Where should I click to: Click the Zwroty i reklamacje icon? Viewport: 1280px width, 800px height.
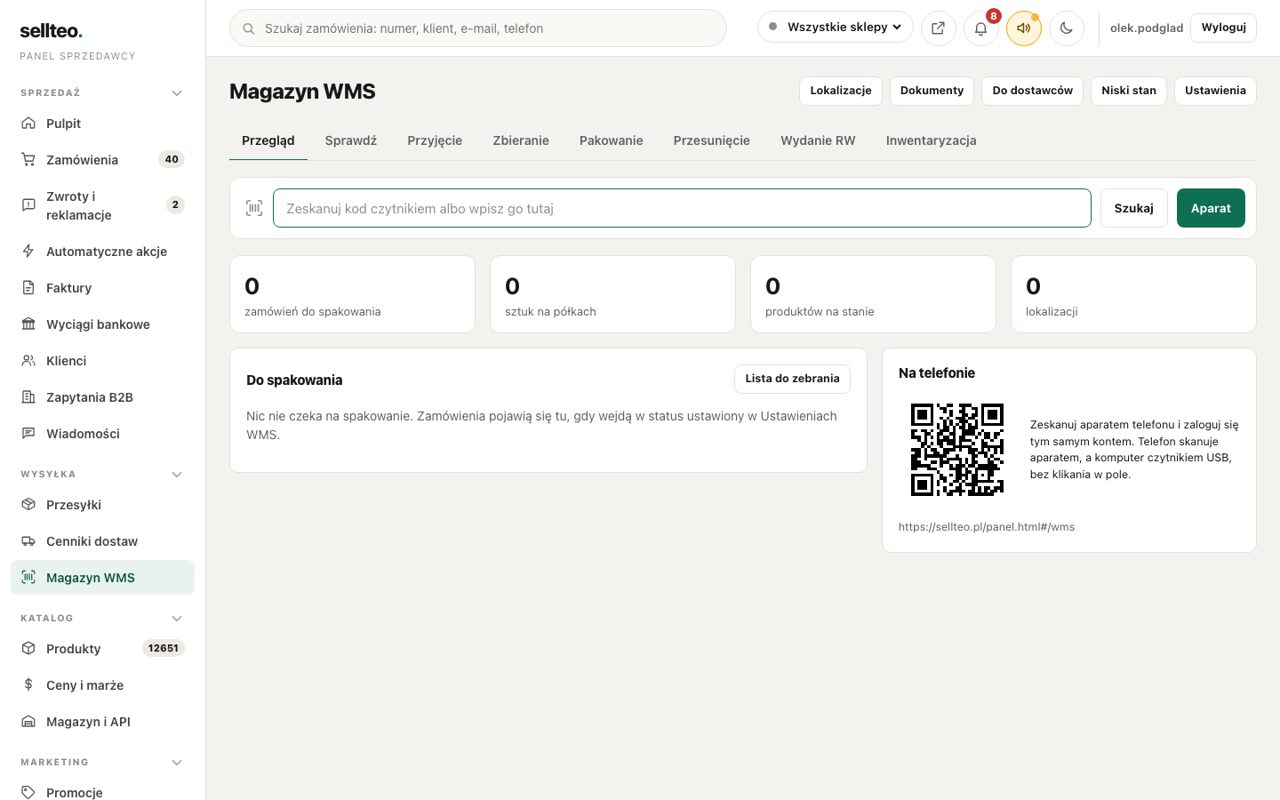pyautogui.click(x=28, y=205)
